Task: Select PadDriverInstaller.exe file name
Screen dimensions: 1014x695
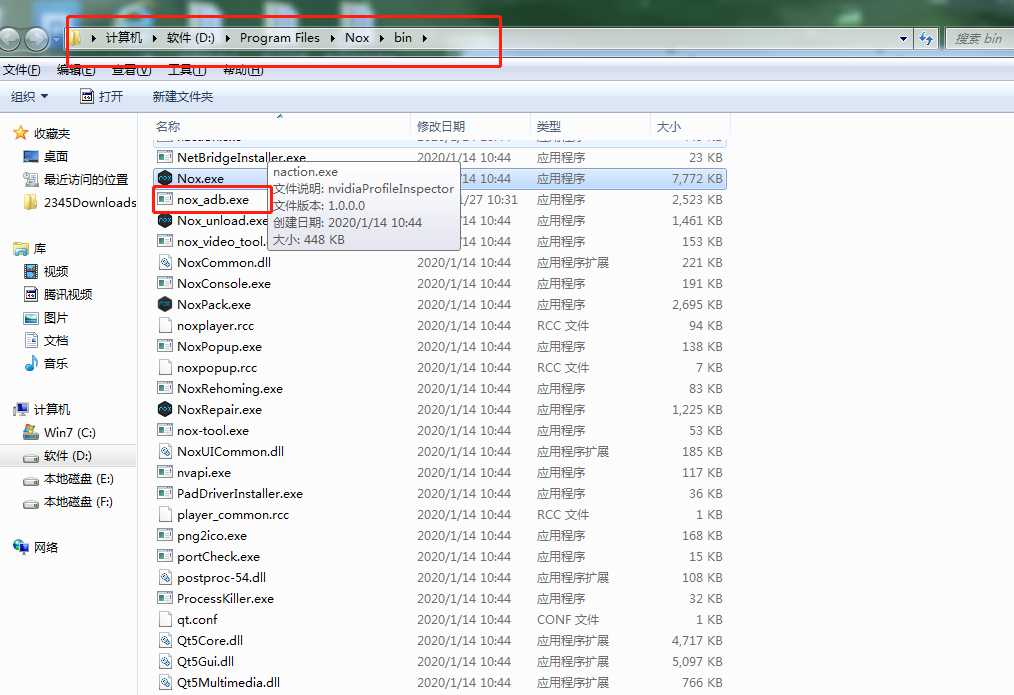Action: point(240,493)
